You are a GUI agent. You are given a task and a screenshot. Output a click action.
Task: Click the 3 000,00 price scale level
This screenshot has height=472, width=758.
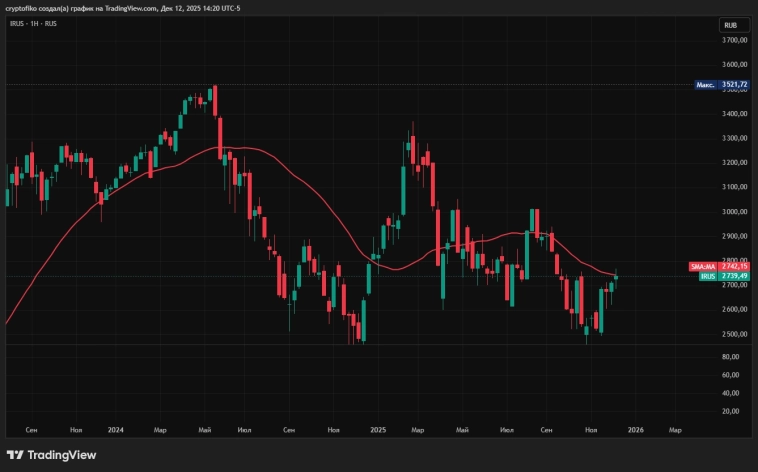pos(735,212)
